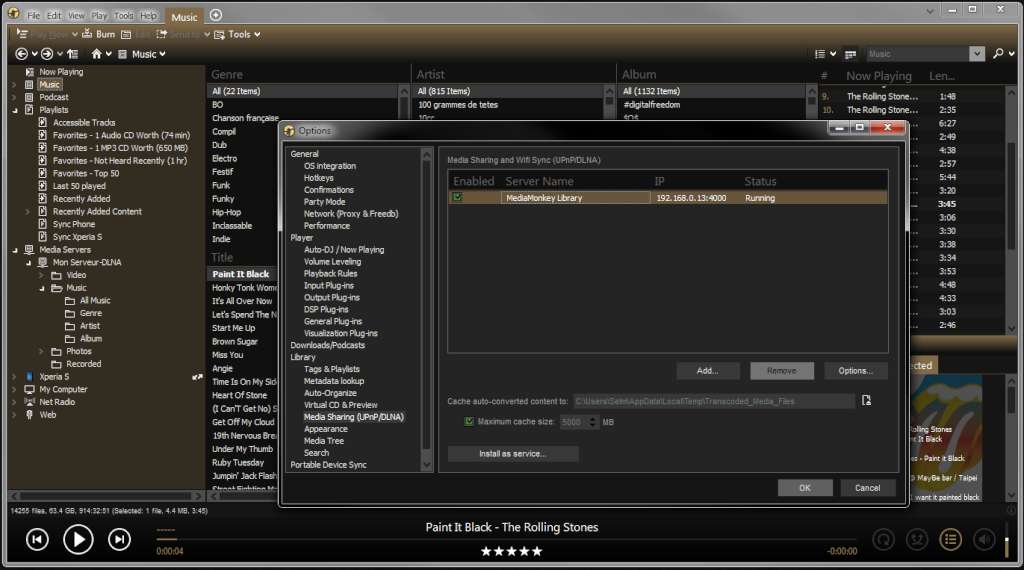
Task: Open the View menu
Action: point(76,16)
